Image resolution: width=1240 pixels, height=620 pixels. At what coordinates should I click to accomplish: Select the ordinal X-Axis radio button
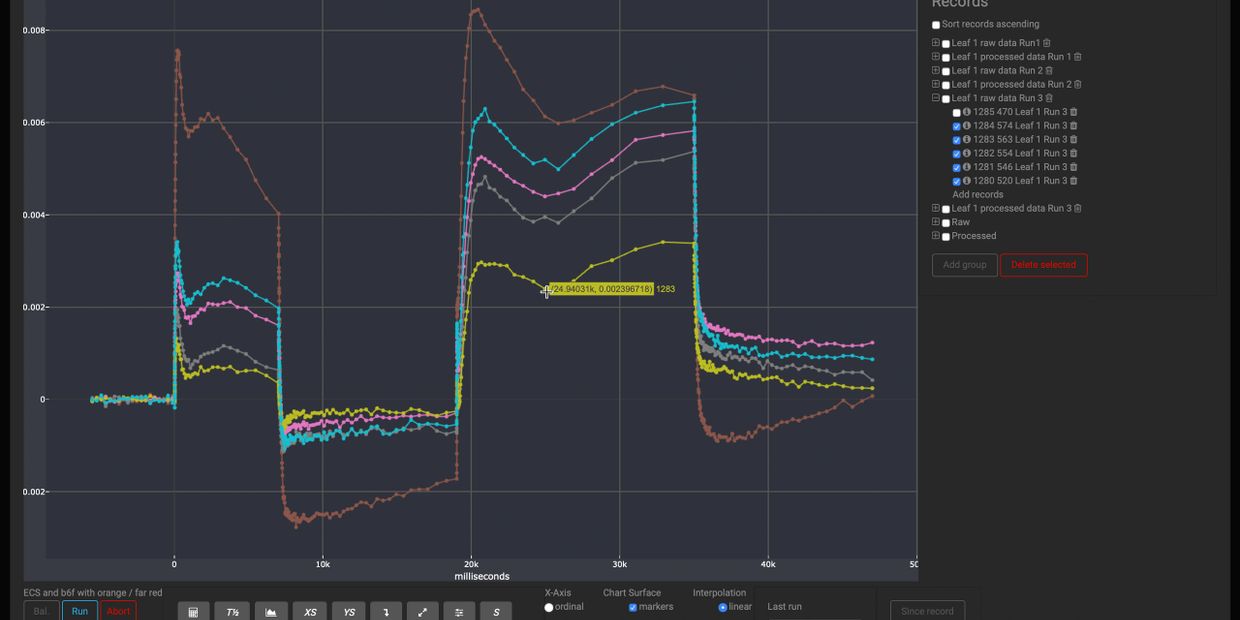tap(549, 607)
